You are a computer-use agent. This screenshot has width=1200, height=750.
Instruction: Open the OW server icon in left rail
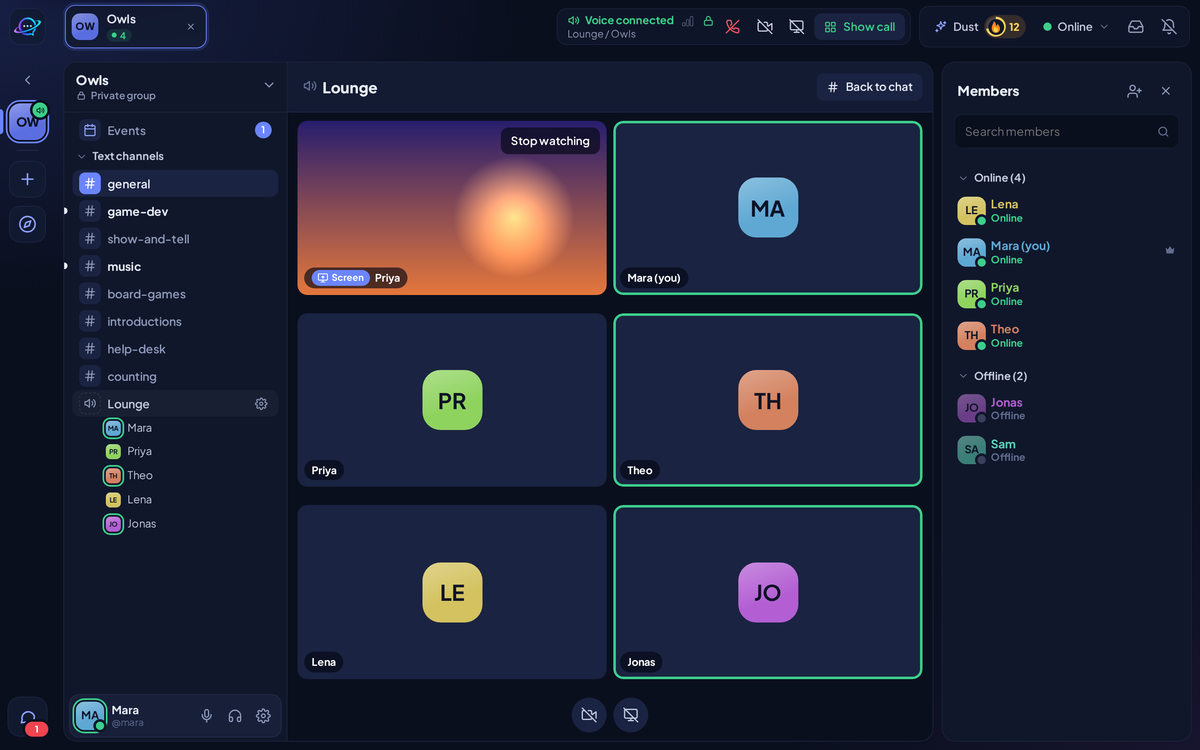tap(28, 122)
